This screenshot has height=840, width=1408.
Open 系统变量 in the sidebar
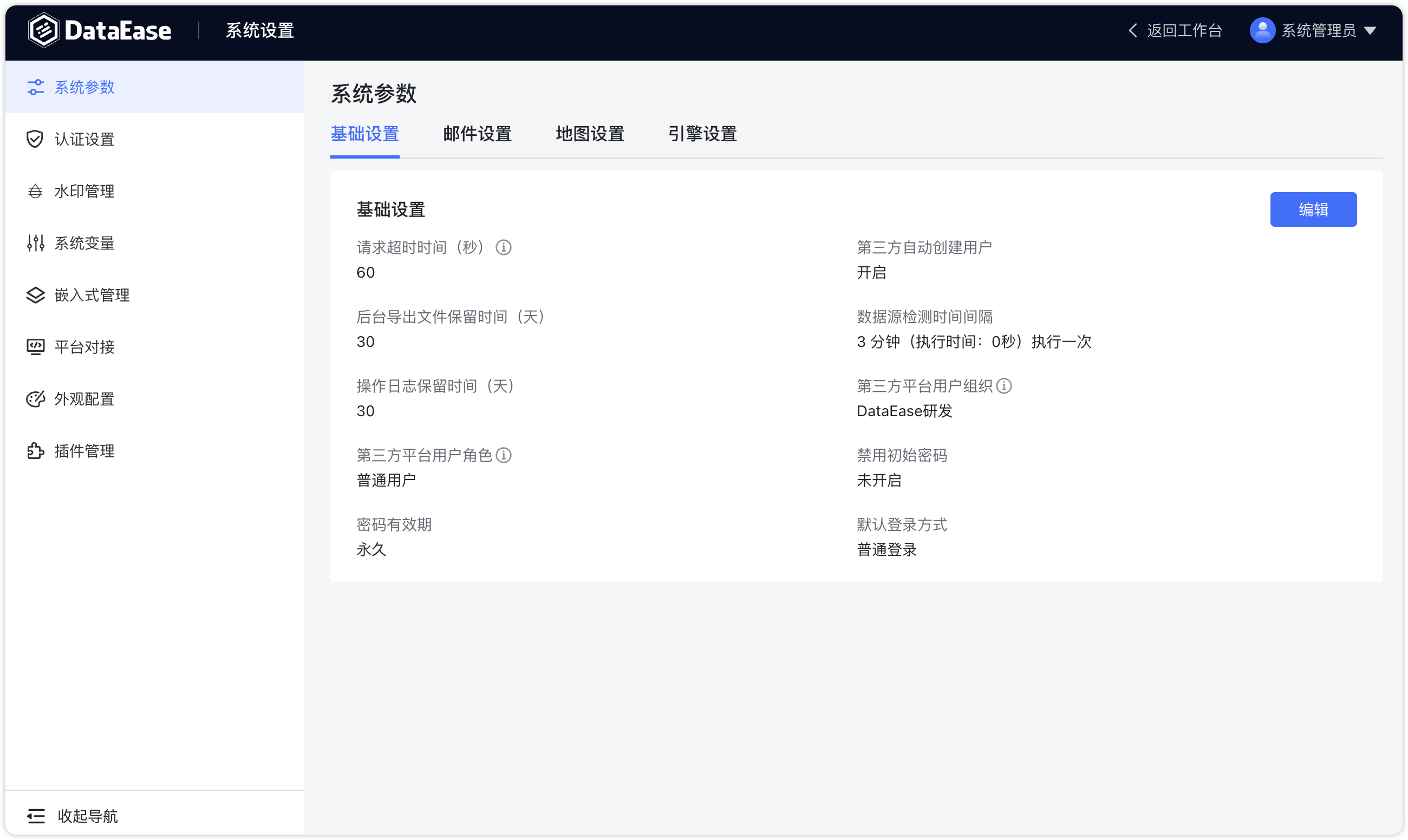(155, 243)
